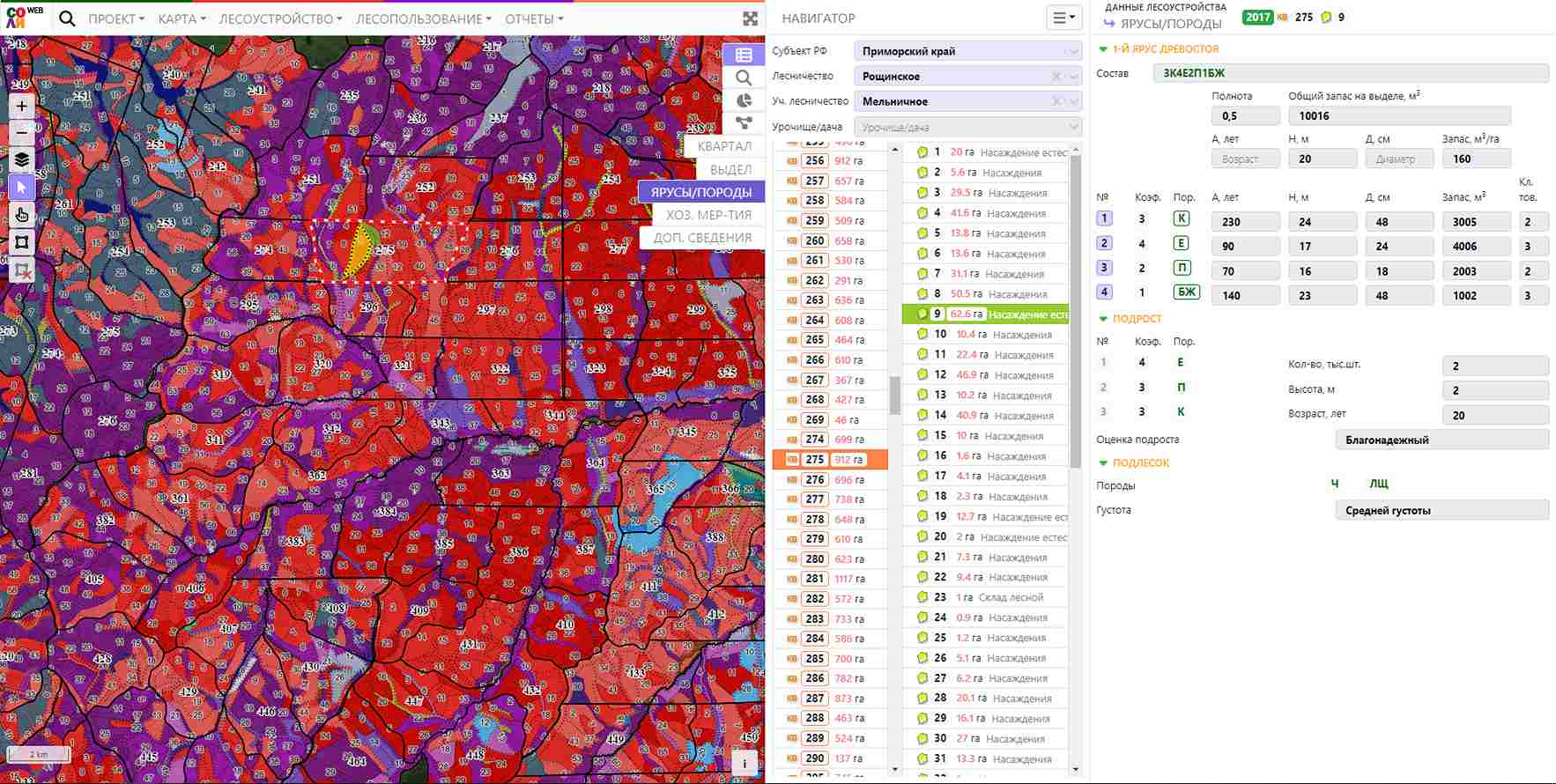Click the Оценка подроста field Благонадежный

point(1442,440)
